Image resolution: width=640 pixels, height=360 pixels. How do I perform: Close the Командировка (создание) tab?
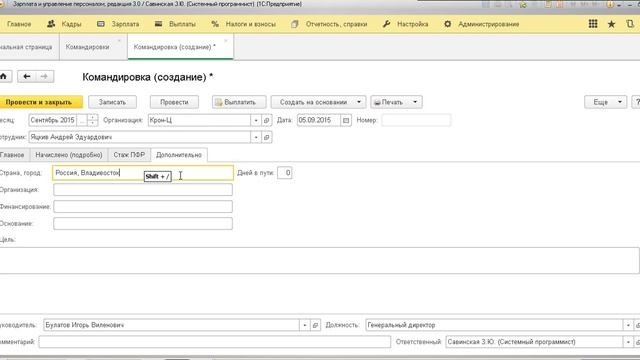click(x=226, y=41)
